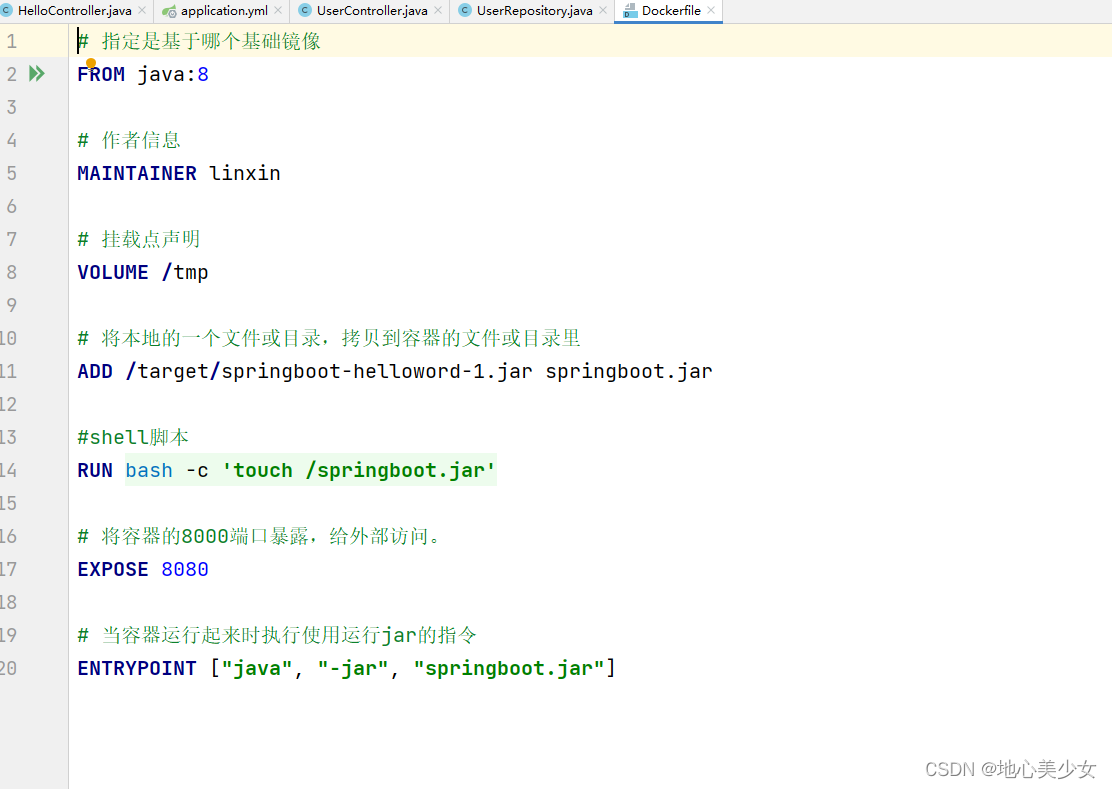The width and height of the screenshot is (1112, 789).
Task: Click the bash command word
Action: click(x=149, y=471)
